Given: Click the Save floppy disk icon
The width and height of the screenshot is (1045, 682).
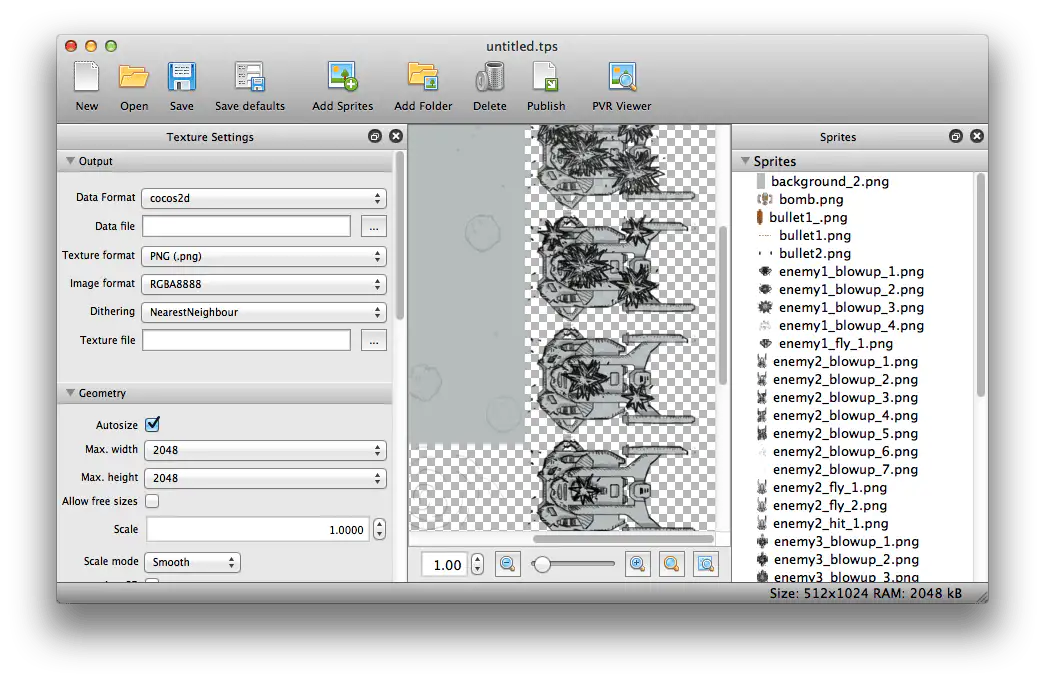Looking at the screenshot, I should (x=182, y=78).
